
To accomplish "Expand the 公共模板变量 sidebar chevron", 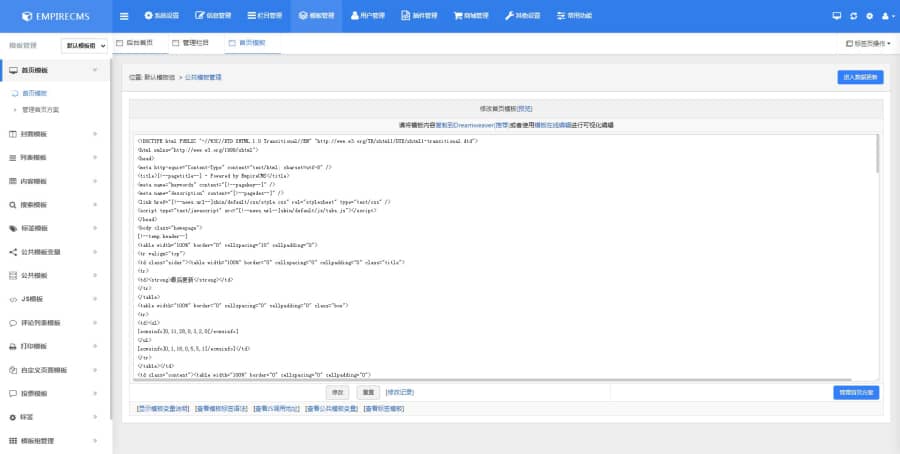I will (x=95, y=252).
